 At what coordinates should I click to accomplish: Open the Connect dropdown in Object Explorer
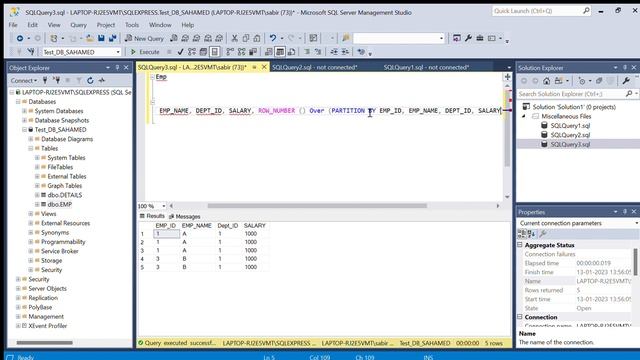point(24,80)
